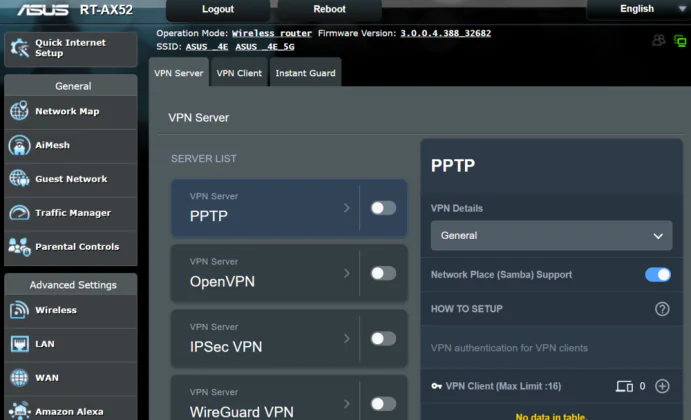Click the RT-AX52 model name
The height and width of the screenshot is (420, 691).
pos(106,10)
